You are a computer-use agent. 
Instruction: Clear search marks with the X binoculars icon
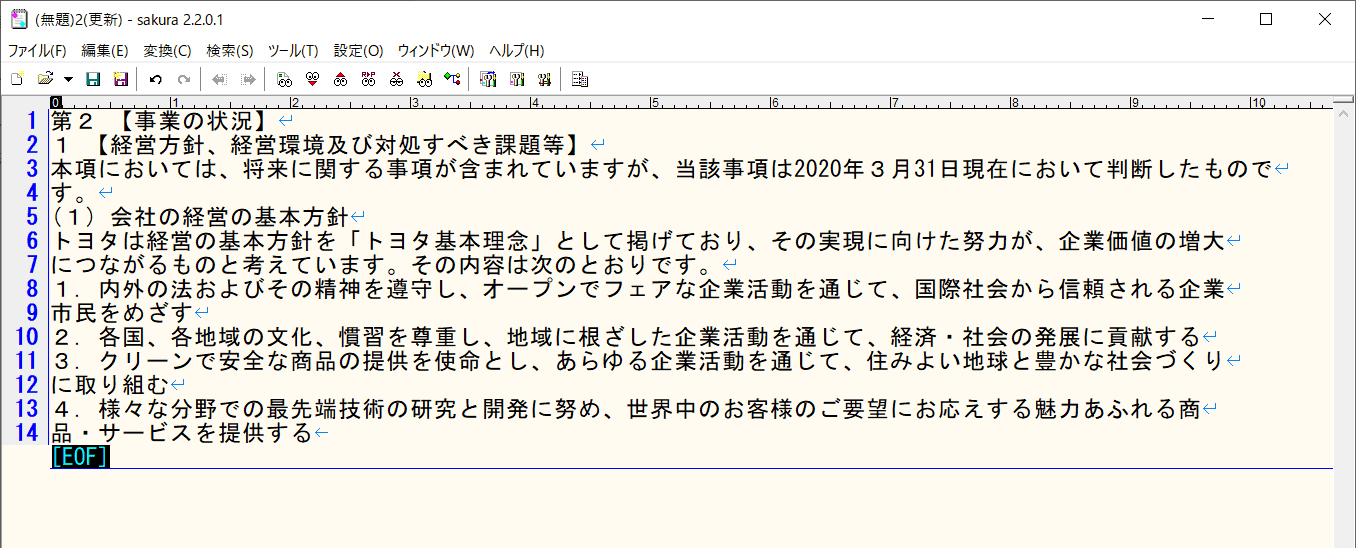pyautogui.click(x=396, y=79)
